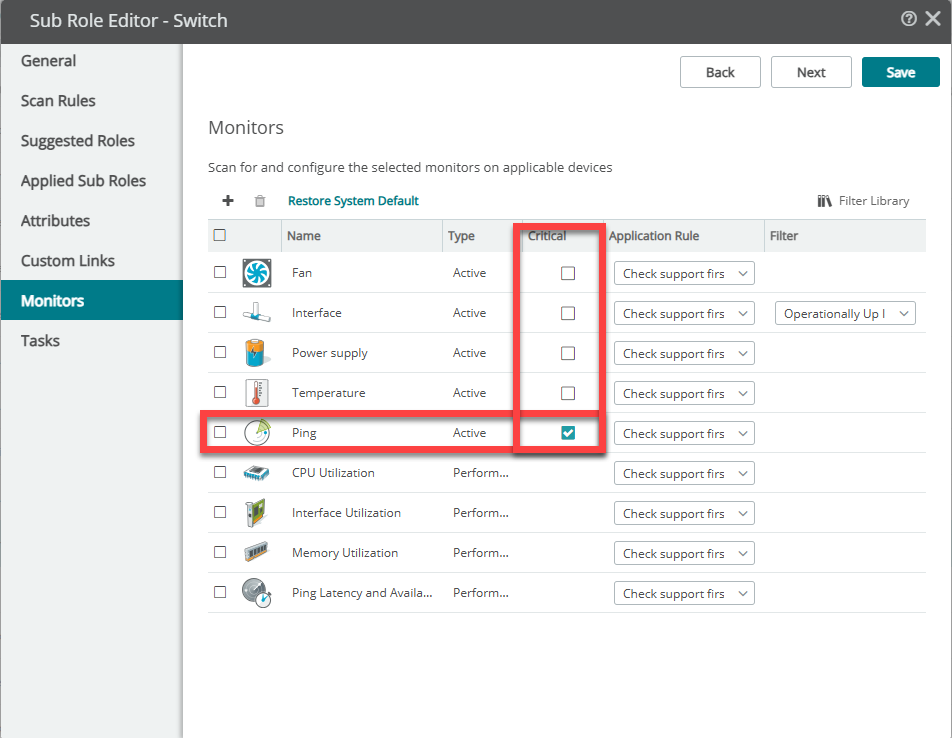Open Application Rule dropdown for Fan
The image size is (952, 738).
click(x=684, y=273)
